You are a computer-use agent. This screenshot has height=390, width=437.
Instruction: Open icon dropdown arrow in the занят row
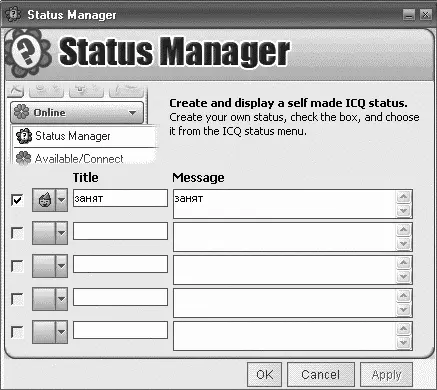(61, 200)
